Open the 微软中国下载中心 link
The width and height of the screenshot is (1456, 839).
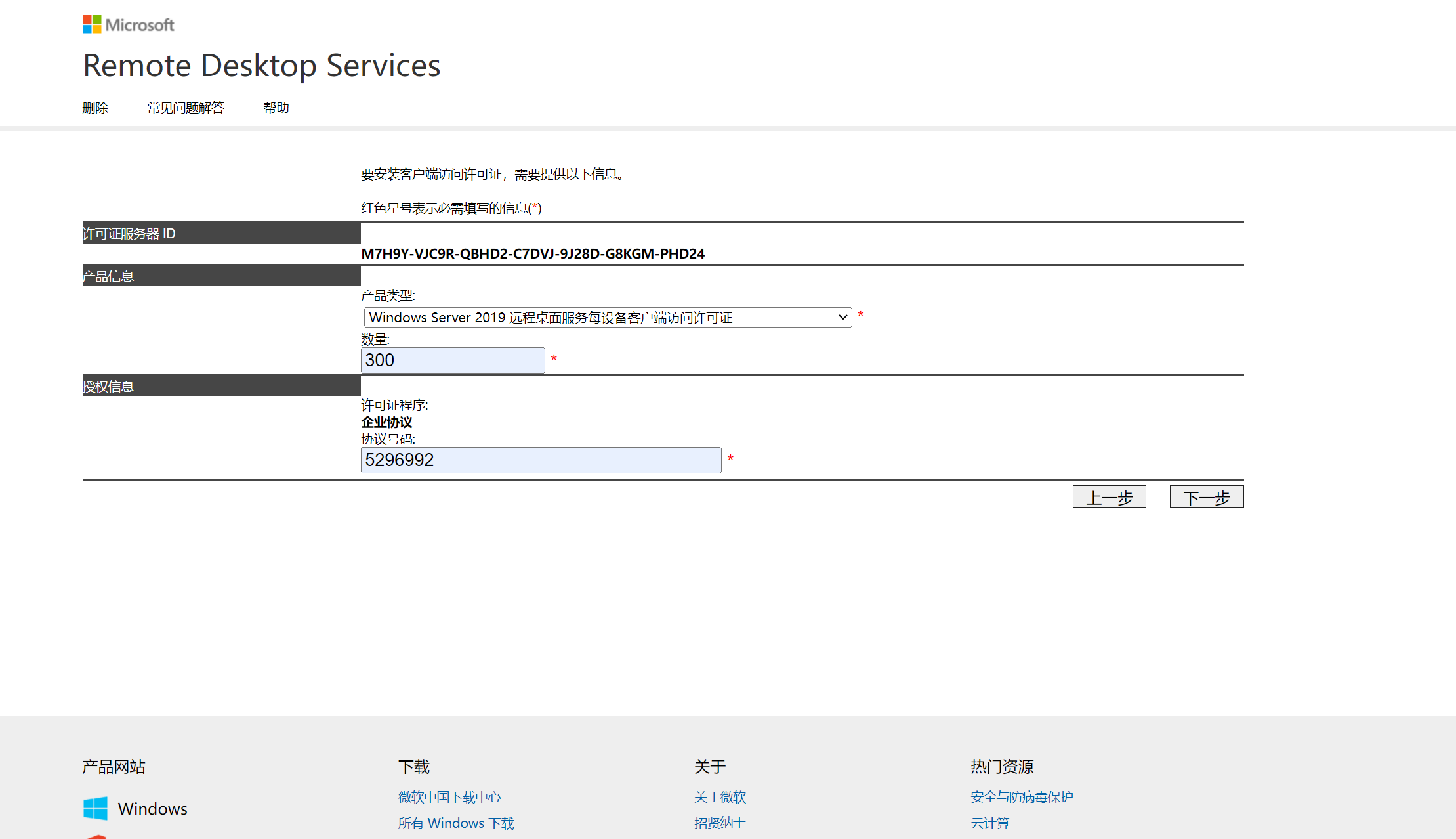click(449, 797)
